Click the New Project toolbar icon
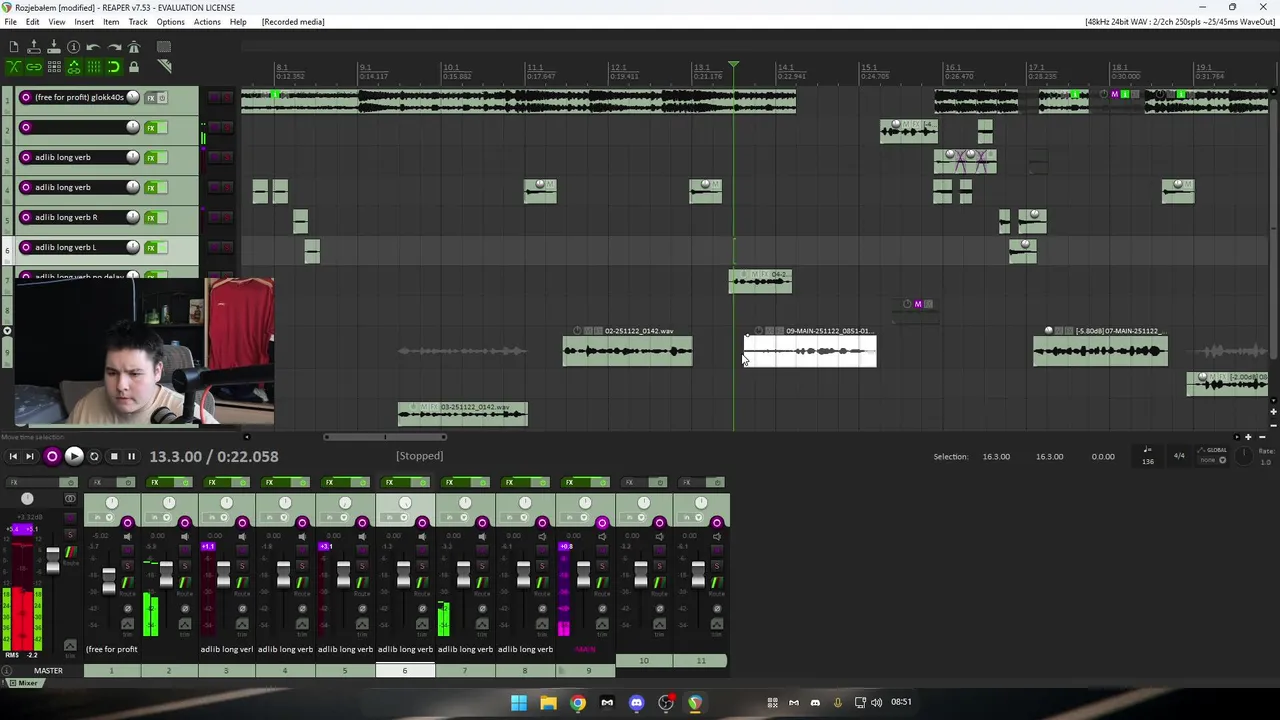Viewport: 1280px width, 720px height. click(x=14, y=47)
